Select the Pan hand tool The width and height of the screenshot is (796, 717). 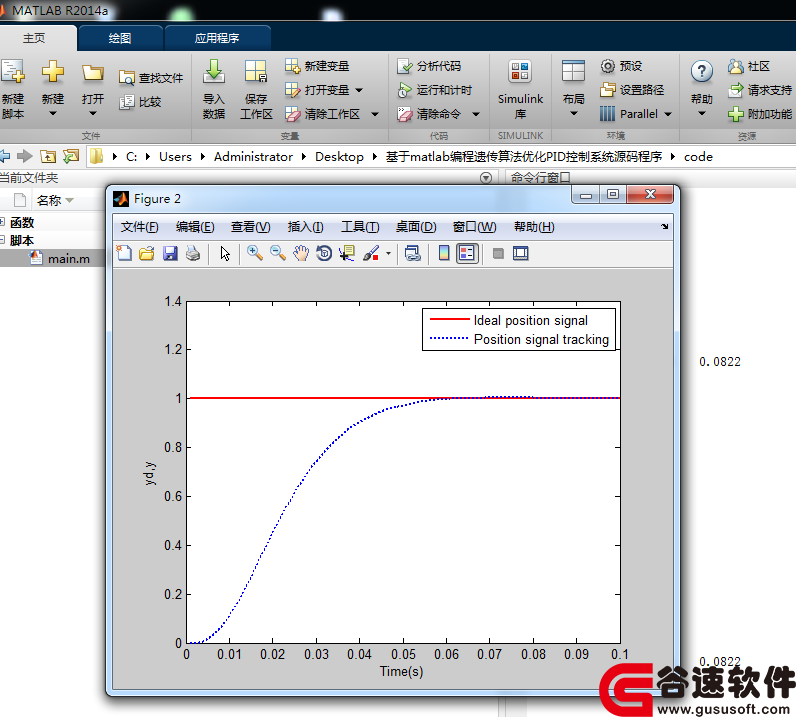point(301,253)
